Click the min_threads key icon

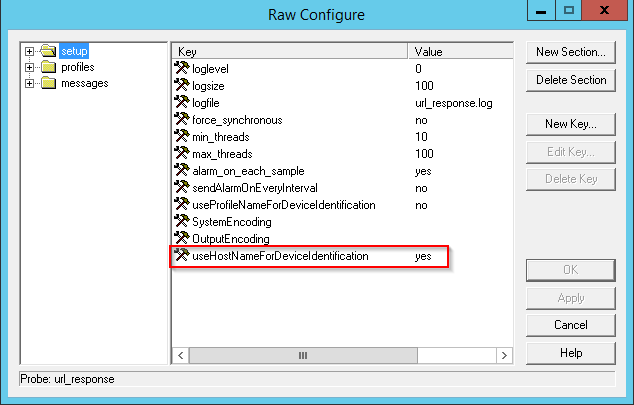[182, 137]
